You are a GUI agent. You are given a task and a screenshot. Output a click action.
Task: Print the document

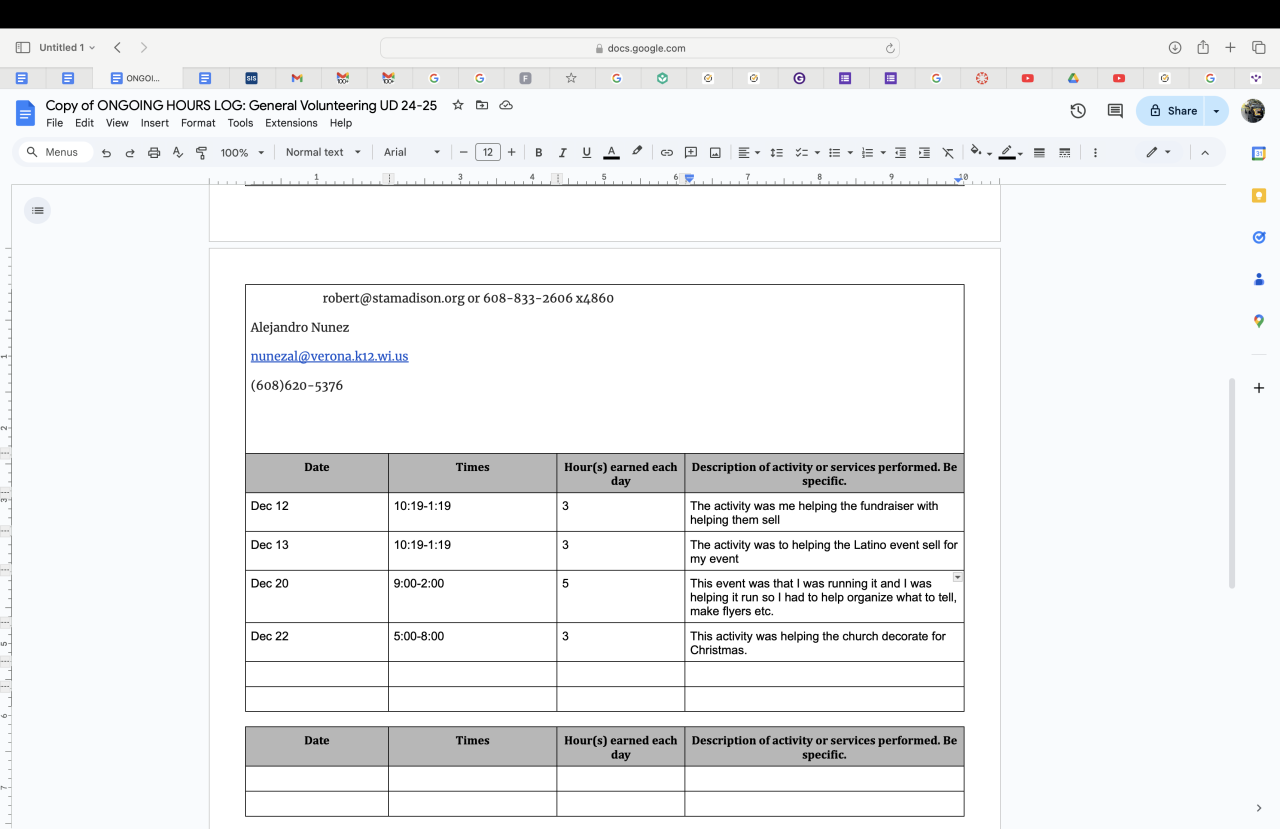click(154, 153)
